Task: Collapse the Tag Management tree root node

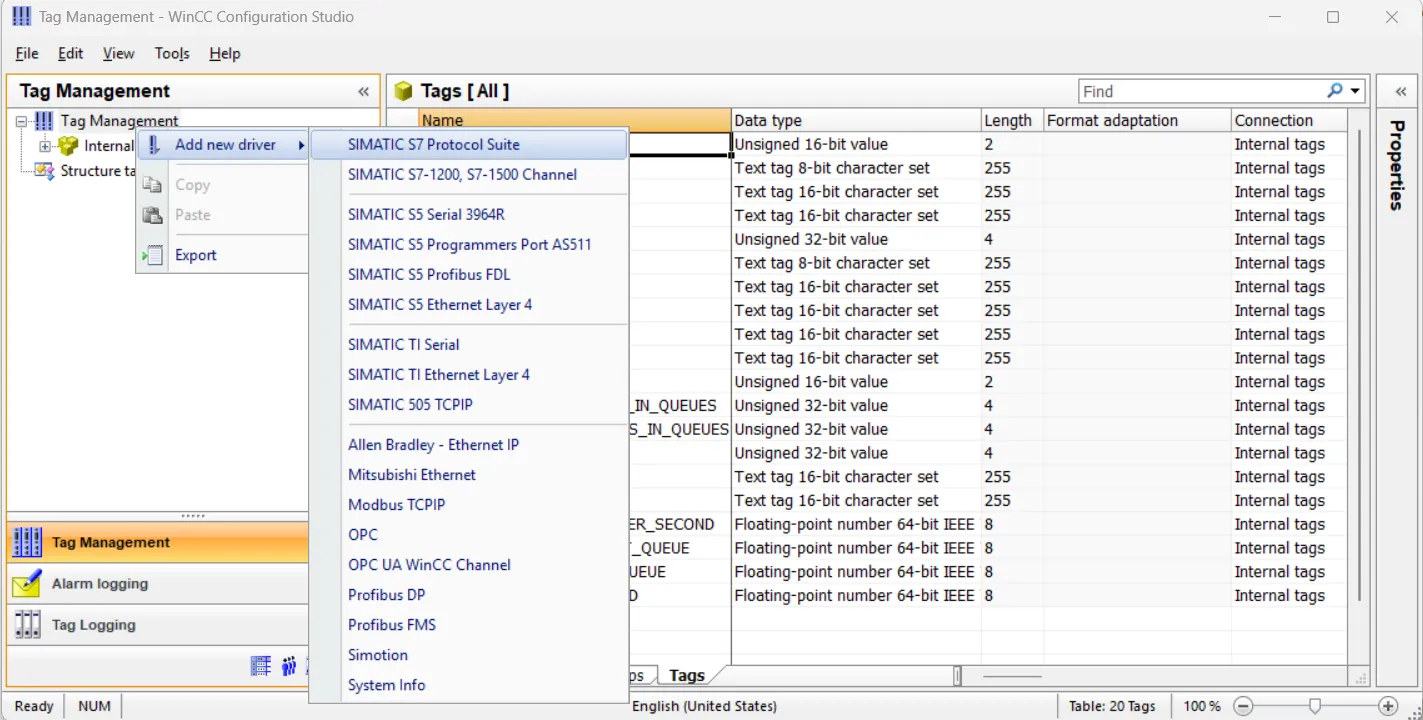Action: point(23,121)
